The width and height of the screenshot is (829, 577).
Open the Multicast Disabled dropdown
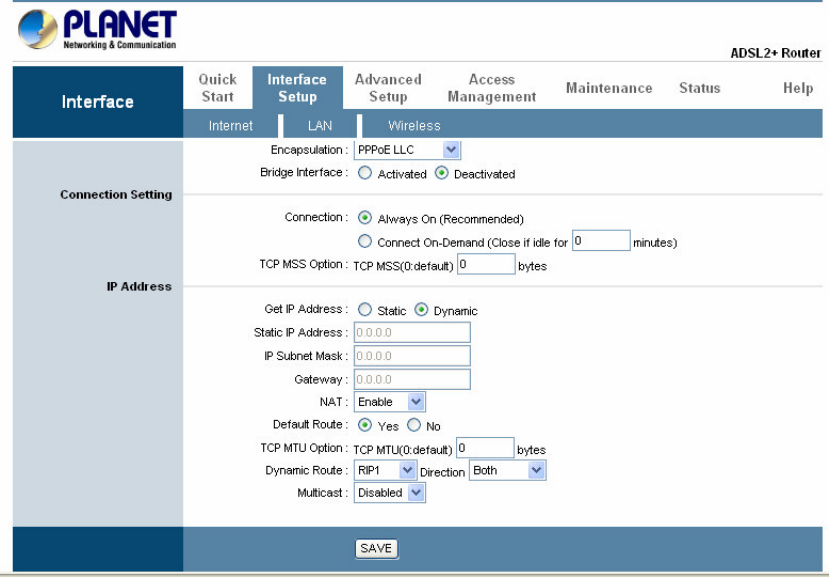pyautogui.click(x=390, y=493)
